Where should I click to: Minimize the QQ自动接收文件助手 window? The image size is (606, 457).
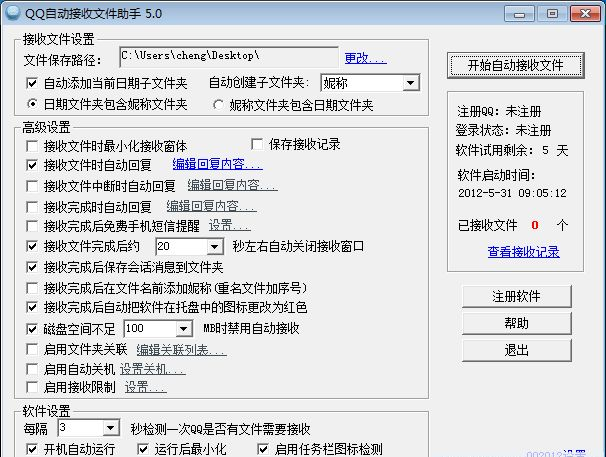click(x=519, y=14)
